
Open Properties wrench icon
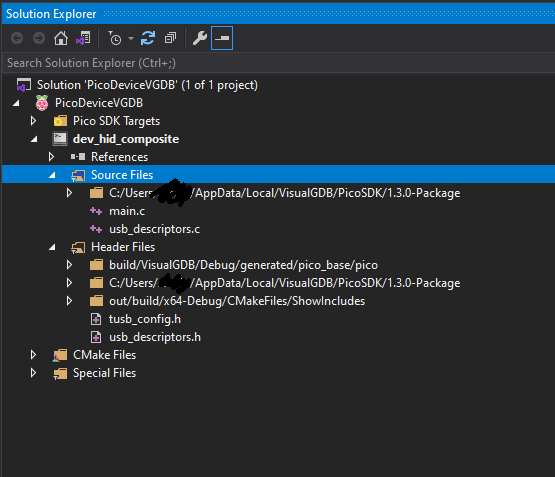coord(200,38)
